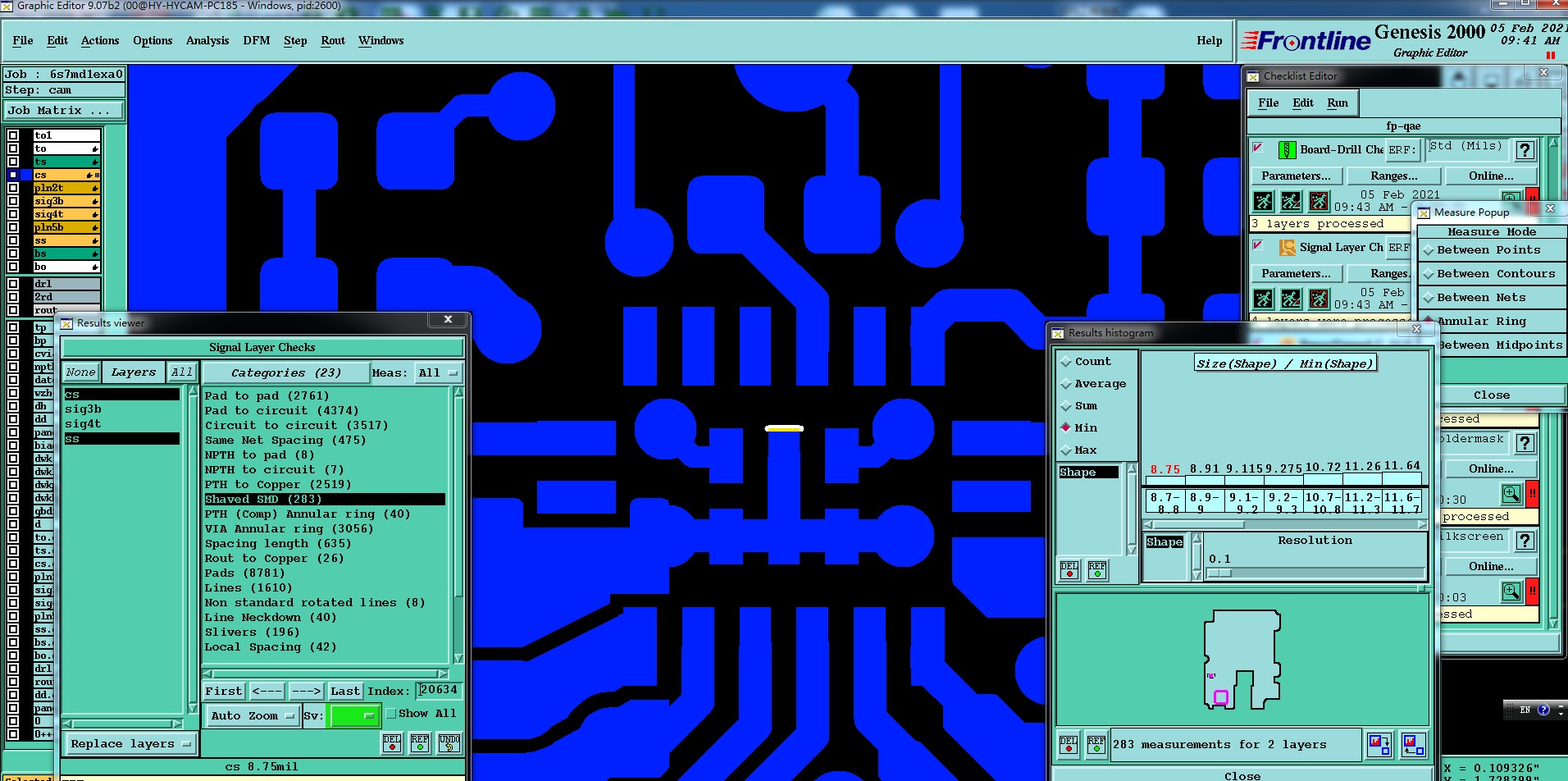Viewport: 1568px width, 781px height.
Task: Click green drill icon of Board-Drill Check
Action: (x=1287, y=150)
